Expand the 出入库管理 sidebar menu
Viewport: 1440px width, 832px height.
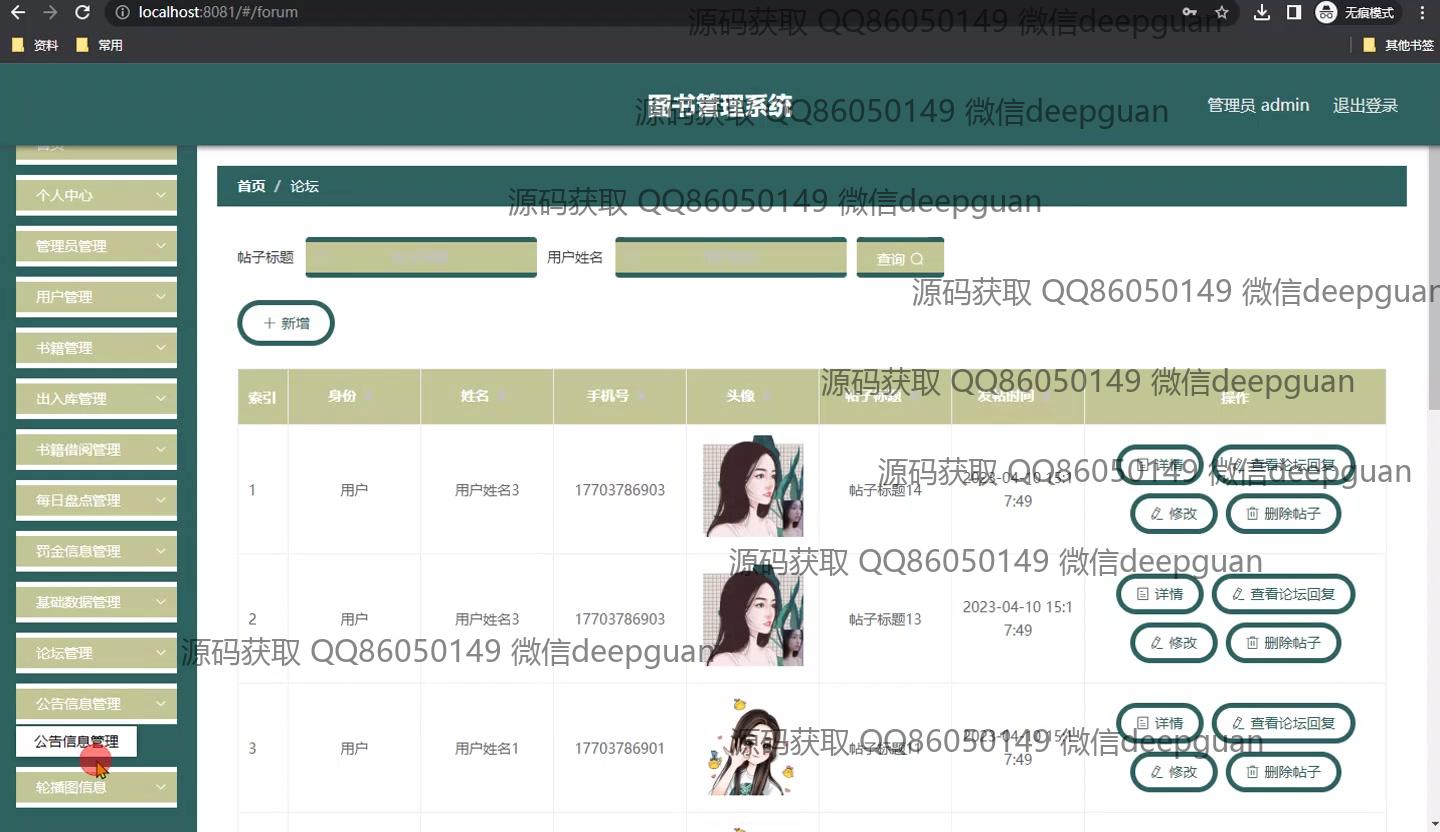point(96,399)
